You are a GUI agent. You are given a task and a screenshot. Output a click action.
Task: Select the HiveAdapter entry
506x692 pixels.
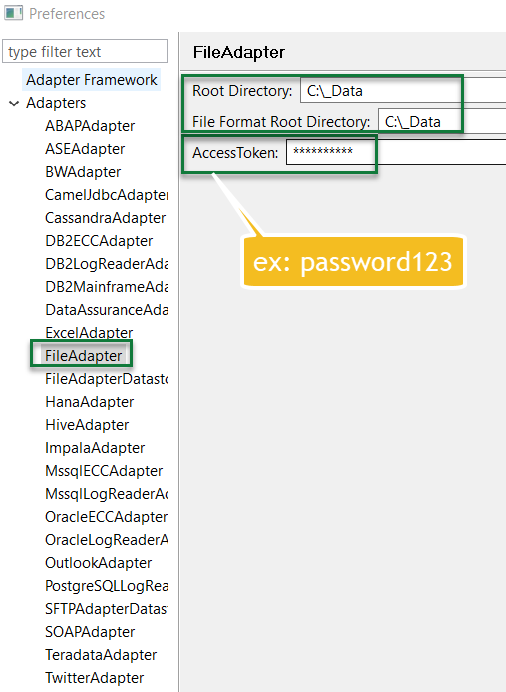point(87,425)
